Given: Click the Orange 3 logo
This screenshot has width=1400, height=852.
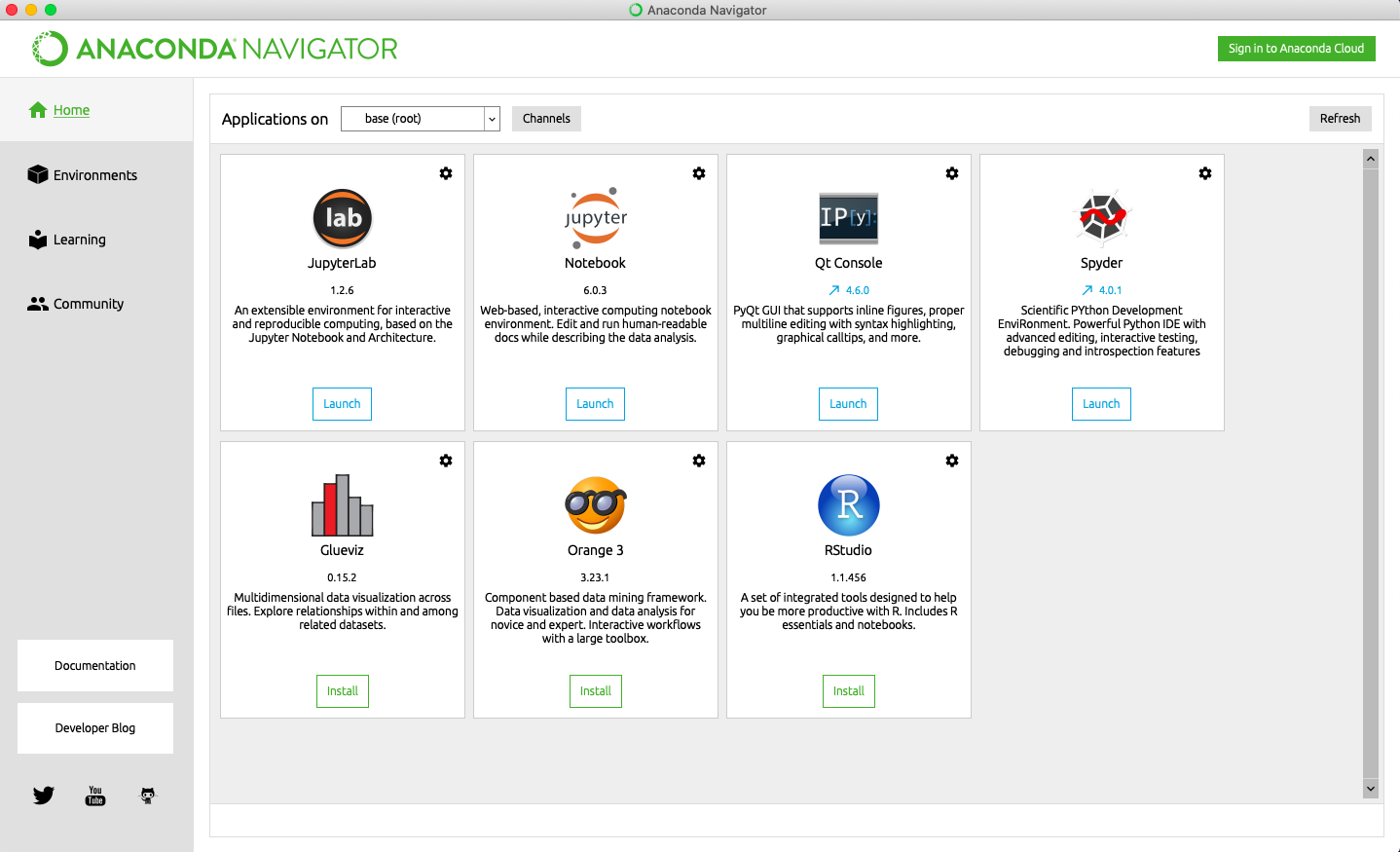Looking at the screenshot, I should coord(596,505).
